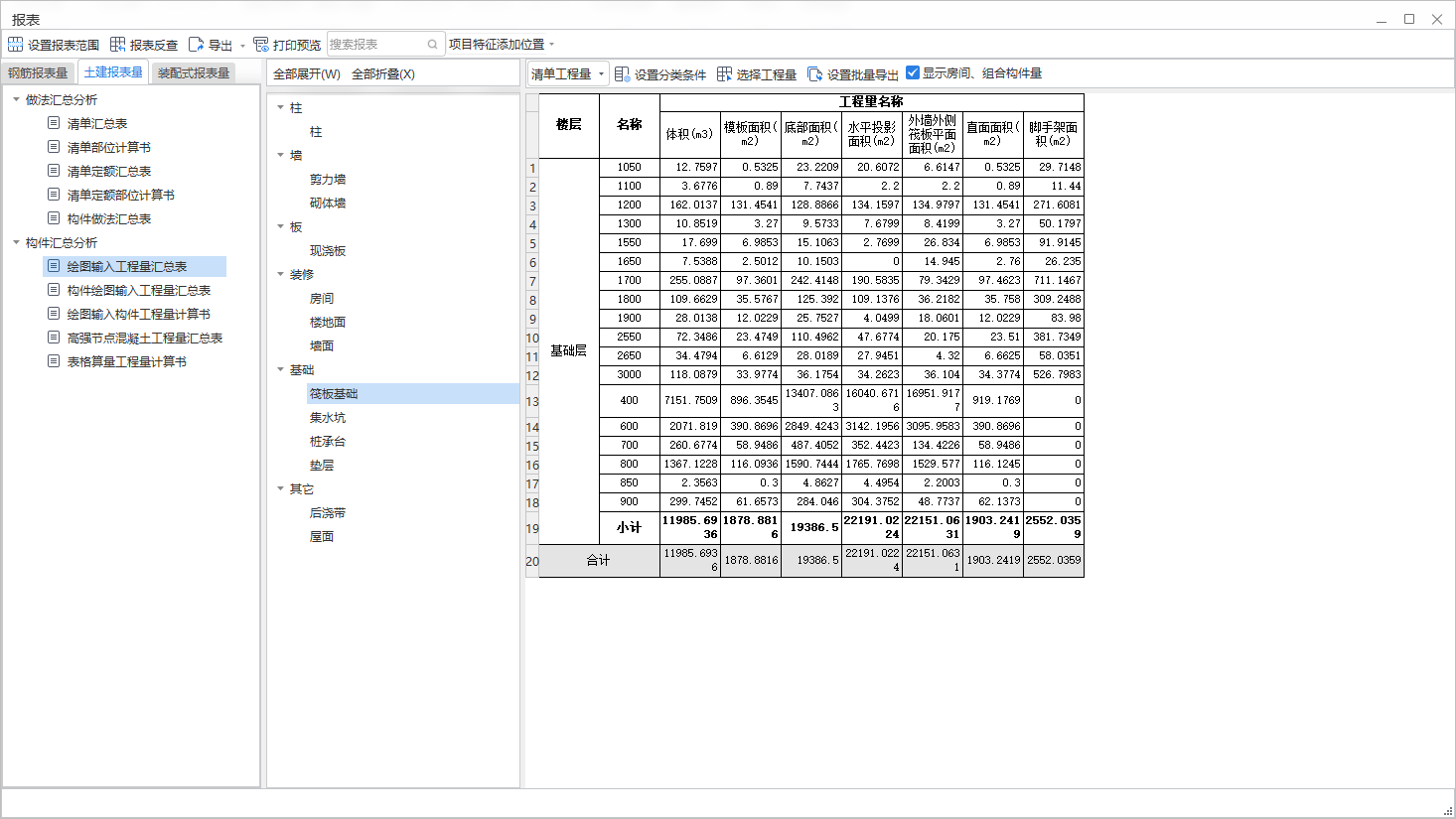Click the 设置分类条件 icon

coord(622,74)
